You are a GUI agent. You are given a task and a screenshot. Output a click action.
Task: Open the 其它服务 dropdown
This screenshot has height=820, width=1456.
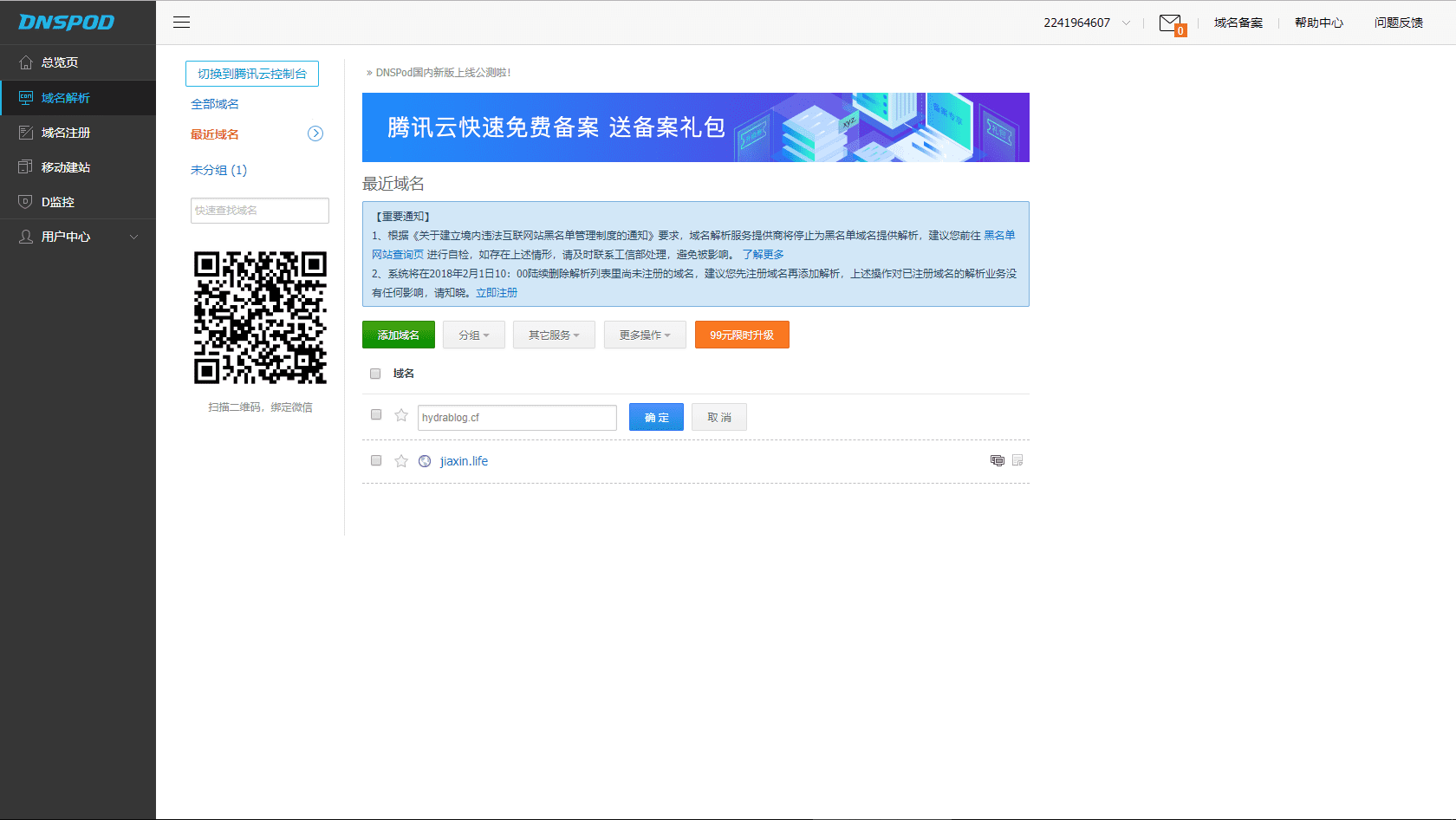(554, 335)
